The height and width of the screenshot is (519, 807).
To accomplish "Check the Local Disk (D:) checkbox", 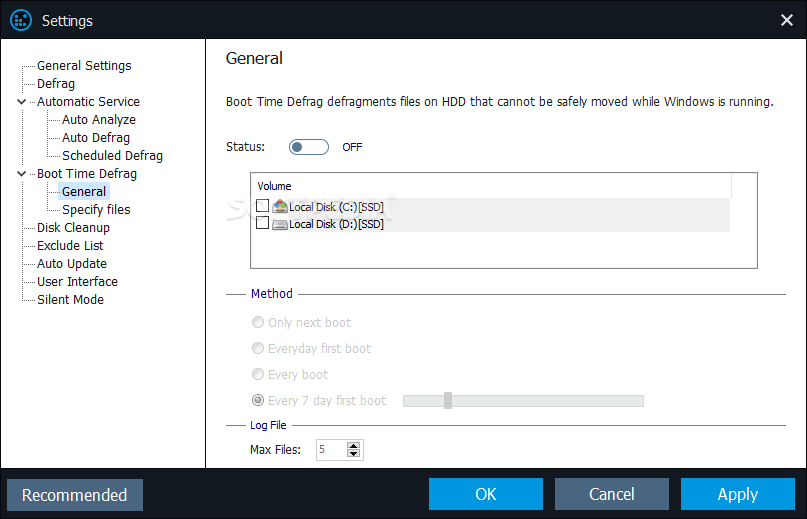I will [262, 223].
